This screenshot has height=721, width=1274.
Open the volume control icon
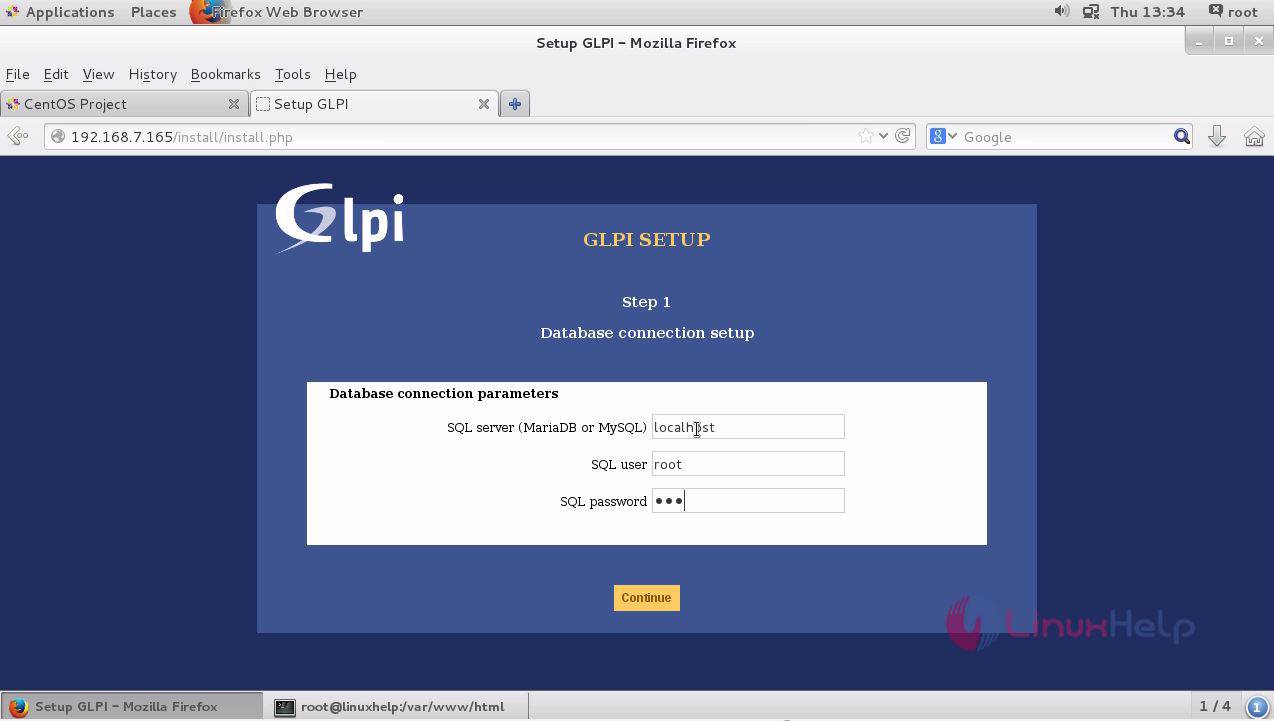(1061, 12)
